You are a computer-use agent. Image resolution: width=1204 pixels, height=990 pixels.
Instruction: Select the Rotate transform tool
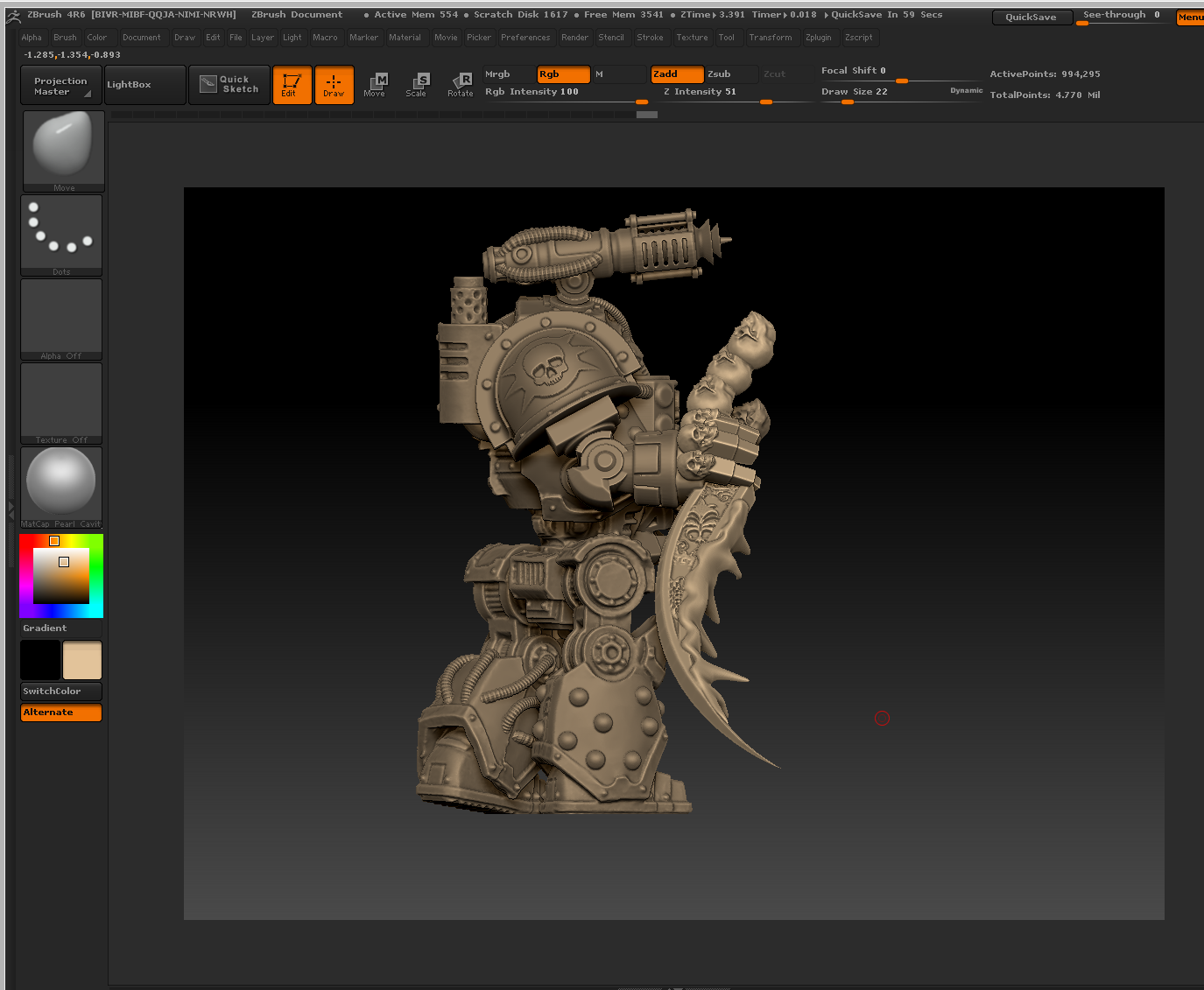[x=461, y=85]
